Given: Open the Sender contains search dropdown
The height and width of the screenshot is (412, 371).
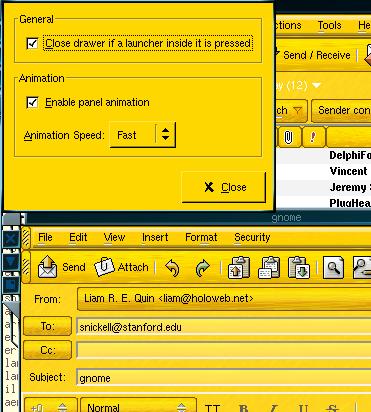Looking at the screenshot, I should [x=342, y=110].
